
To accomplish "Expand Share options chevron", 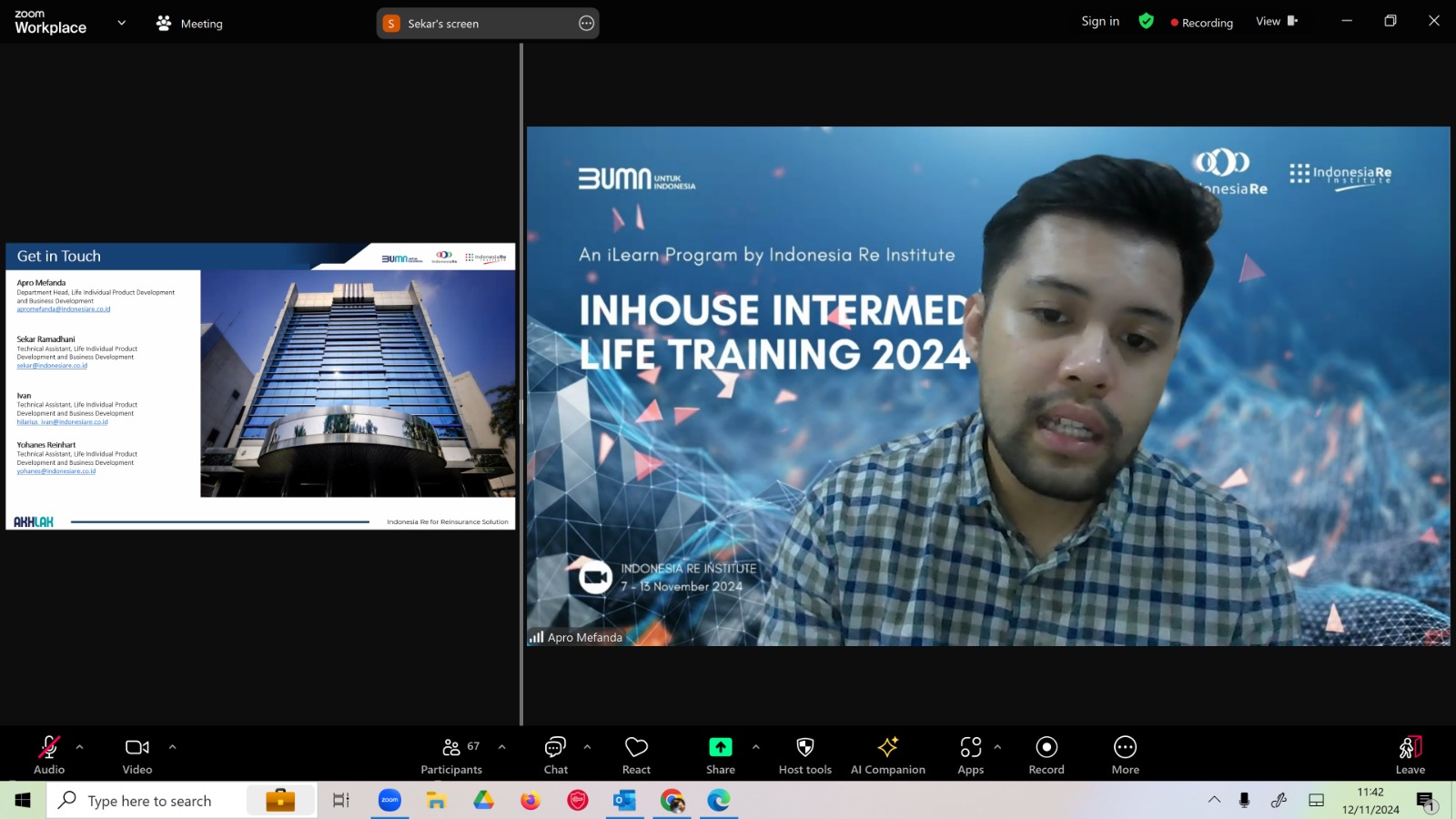I will click(x=755, y=747).
